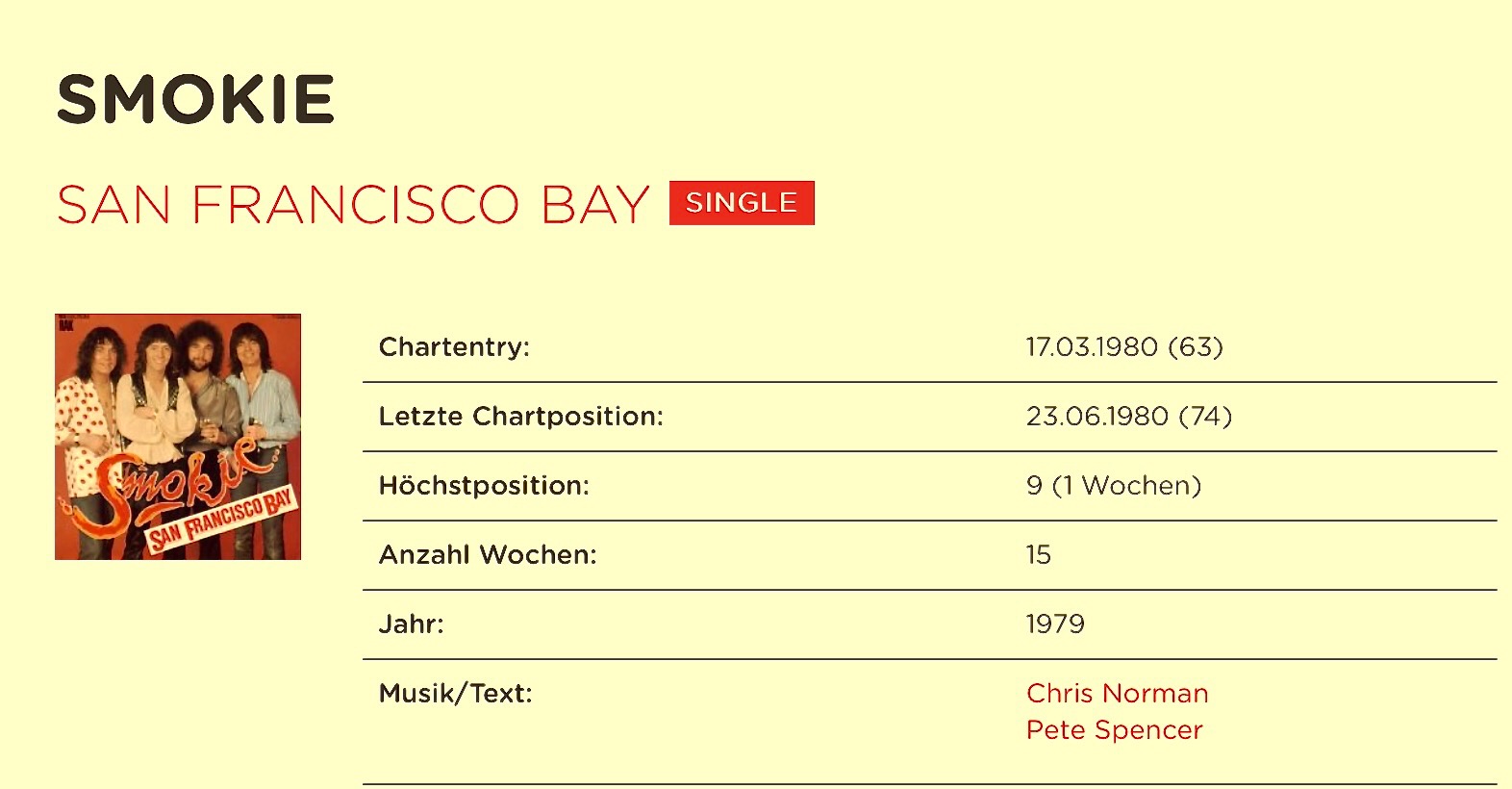This screenshot has width=1512, height=789.
Task: Click the Anzahl Wochen label
Action: (488, 555)
